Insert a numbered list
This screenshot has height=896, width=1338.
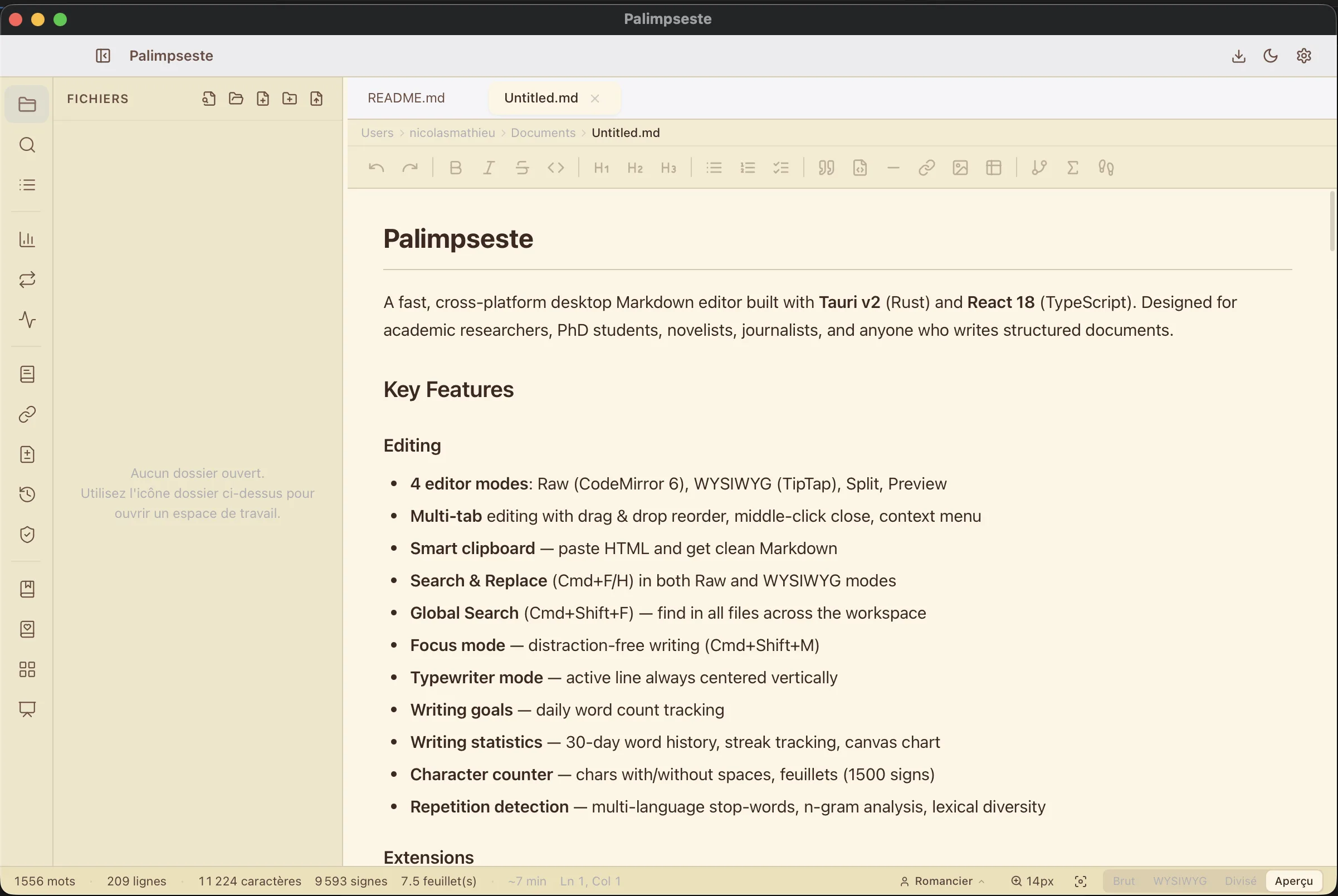747,168
